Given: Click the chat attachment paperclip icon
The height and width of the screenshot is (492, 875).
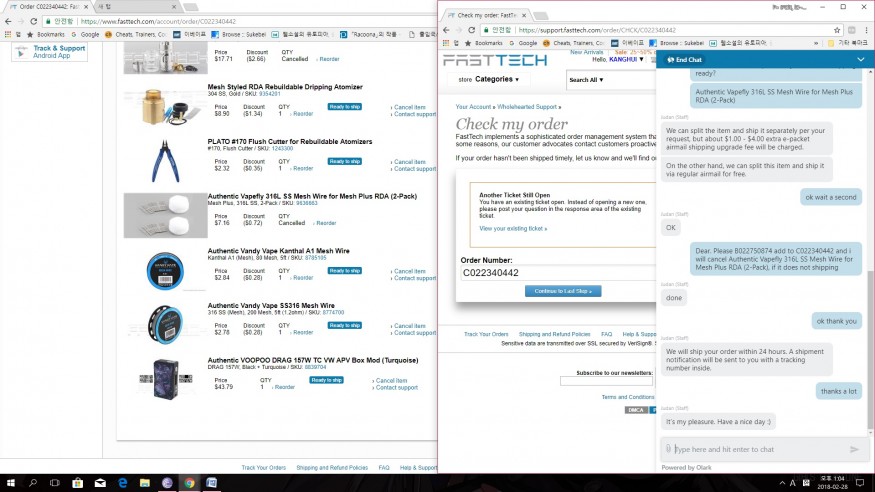Looking at the screenshot, I should click(x=668, y=450).
